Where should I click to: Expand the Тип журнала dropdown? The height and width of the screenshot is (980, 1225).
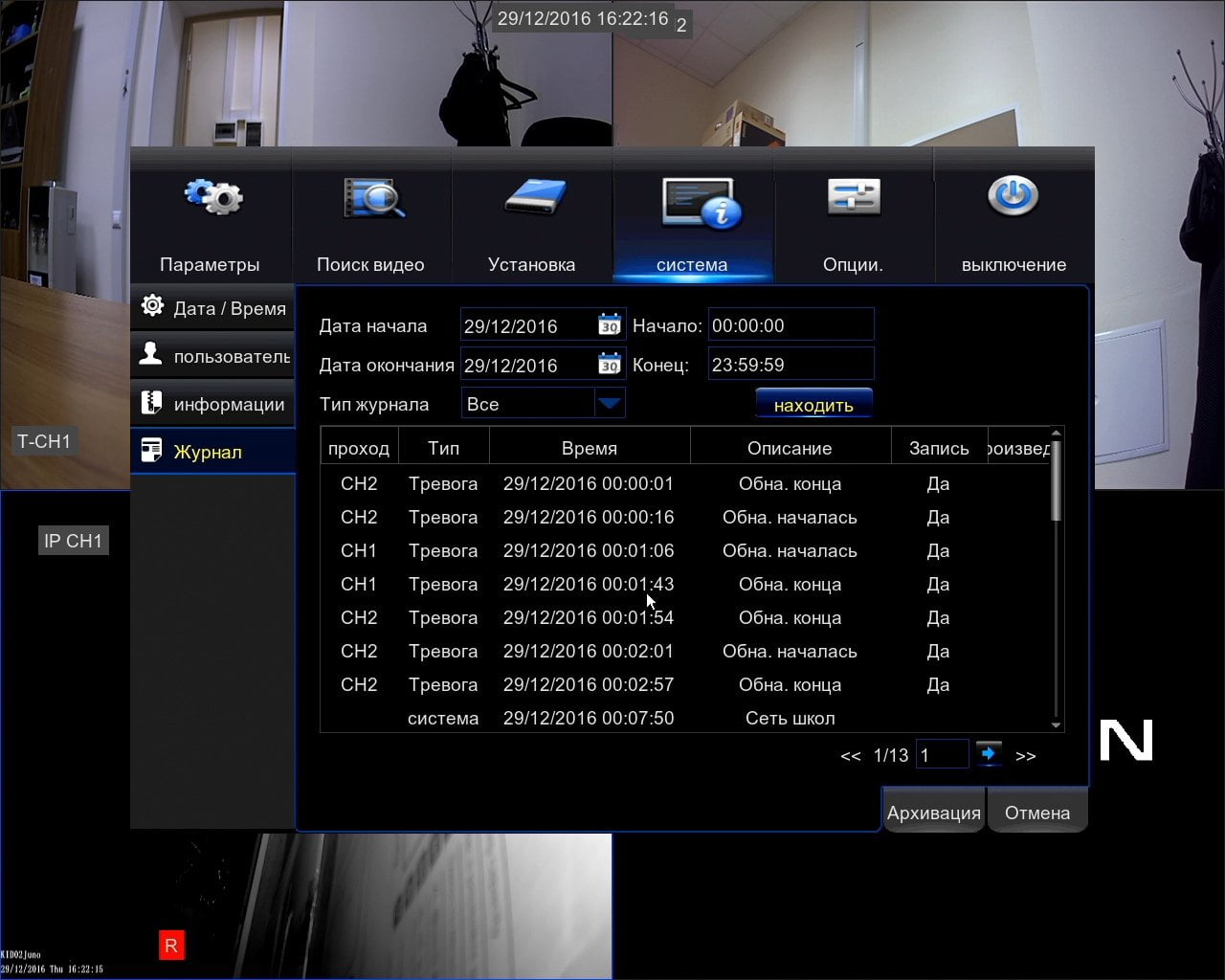tap(610, 404)
